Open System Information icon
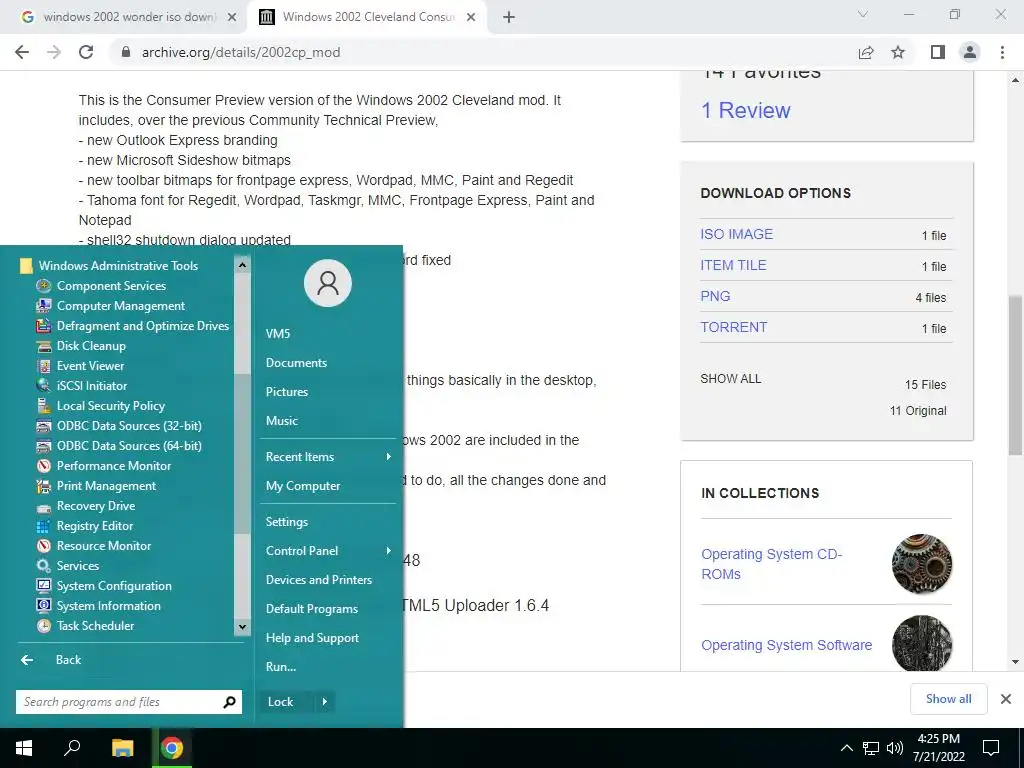 44,606
